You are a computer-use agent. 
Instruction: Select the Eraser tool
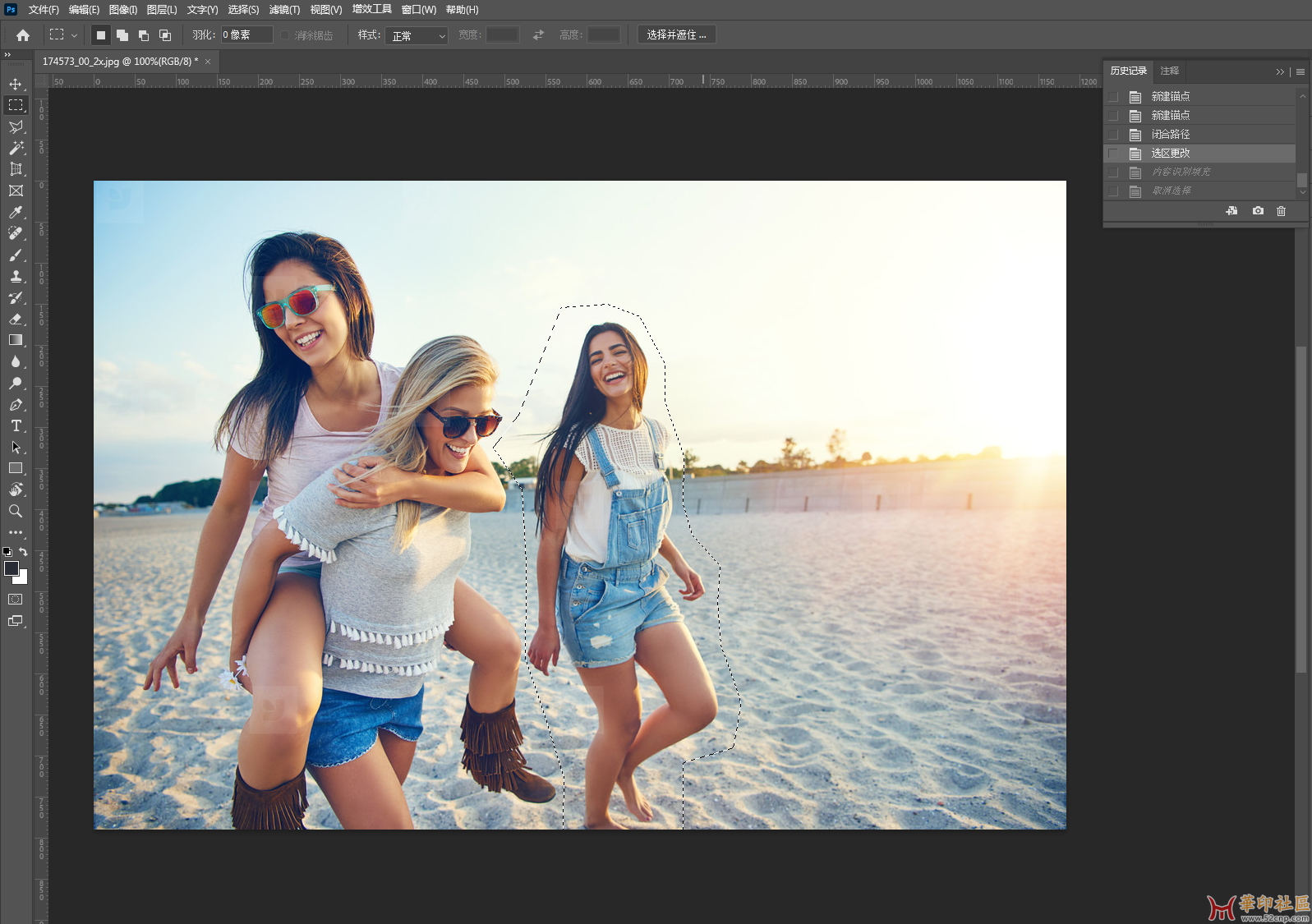click(16, 319)
